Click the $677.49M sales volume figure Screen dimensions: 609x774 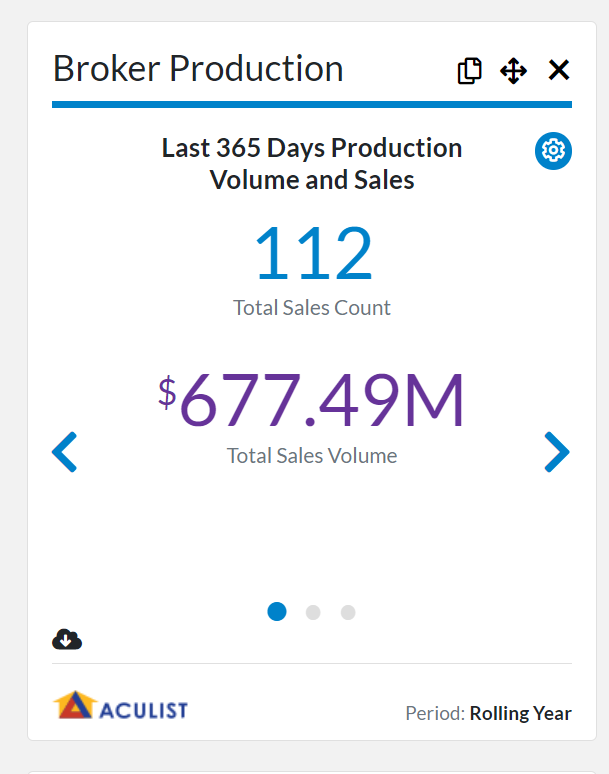pyautogui.click(x=311, y=400)
